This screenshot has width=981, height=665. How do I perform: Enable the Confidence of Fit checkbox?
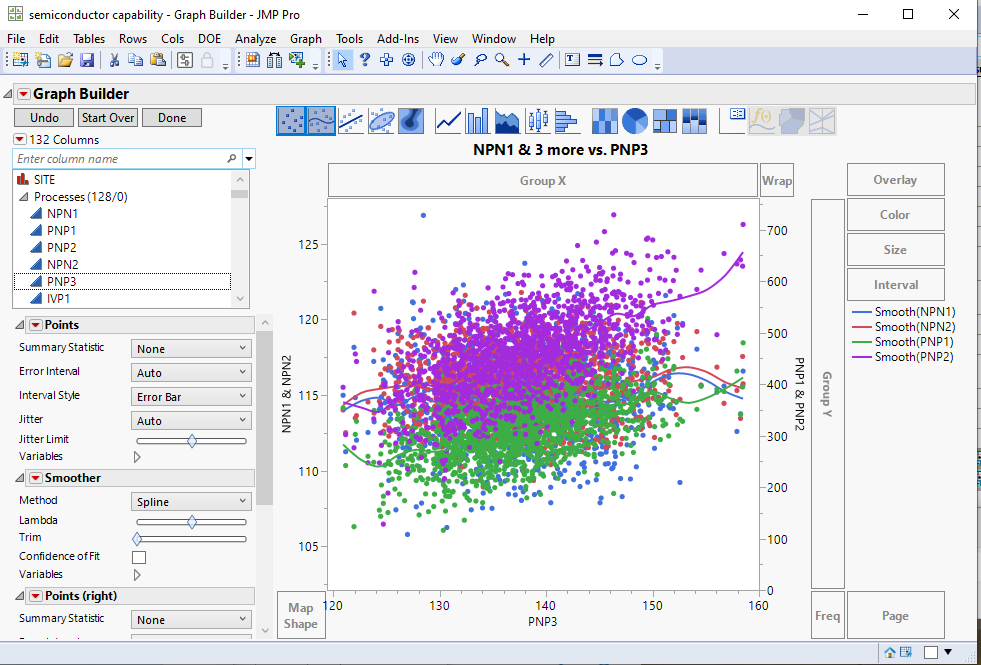click(x=138, y=557)
